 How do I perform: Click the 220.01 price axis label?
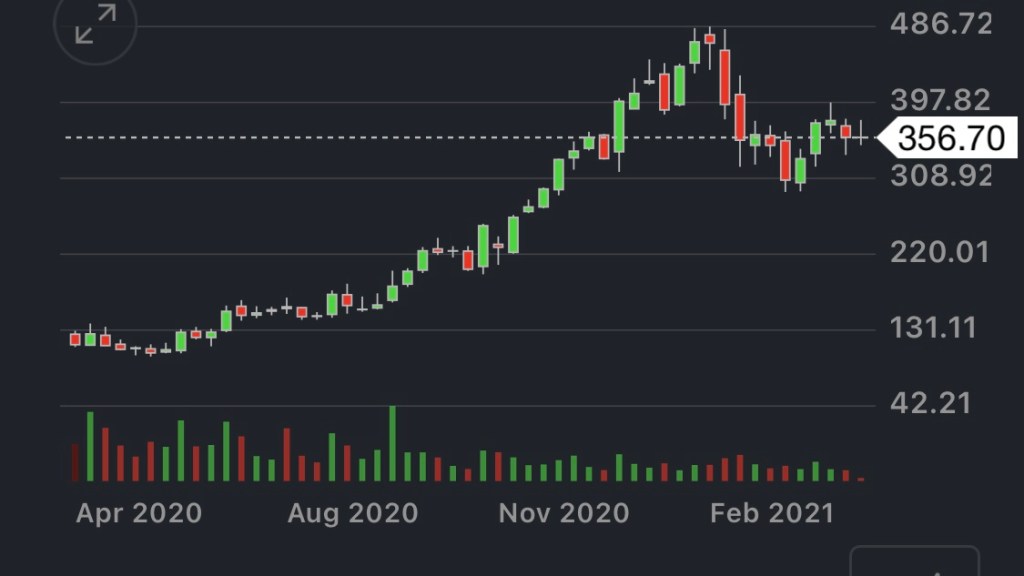(941, 252)
